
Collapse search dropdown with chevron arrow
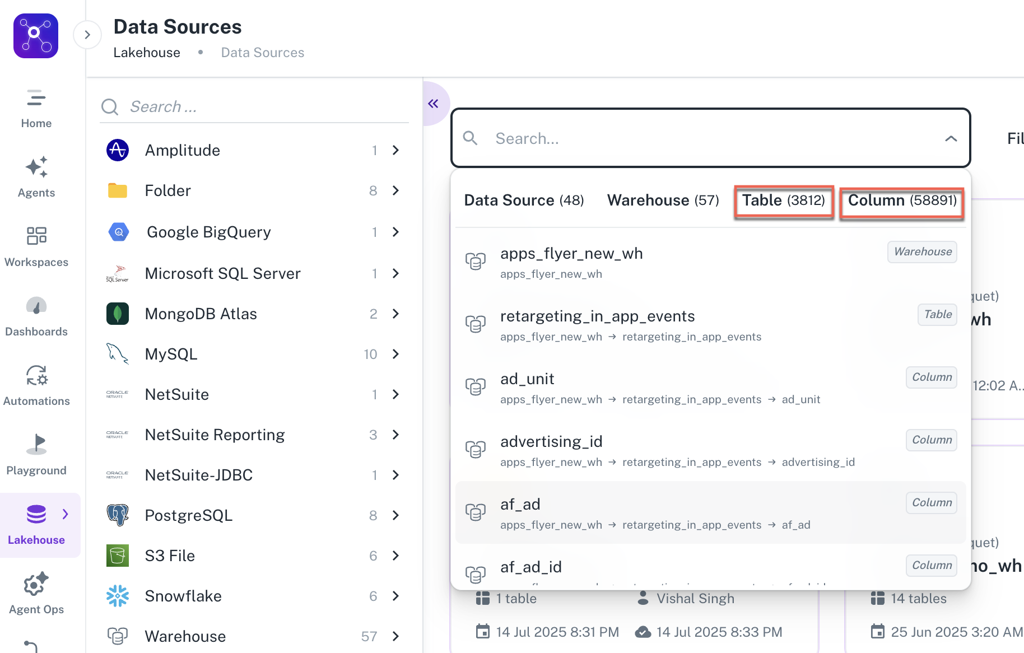point(950,139)
